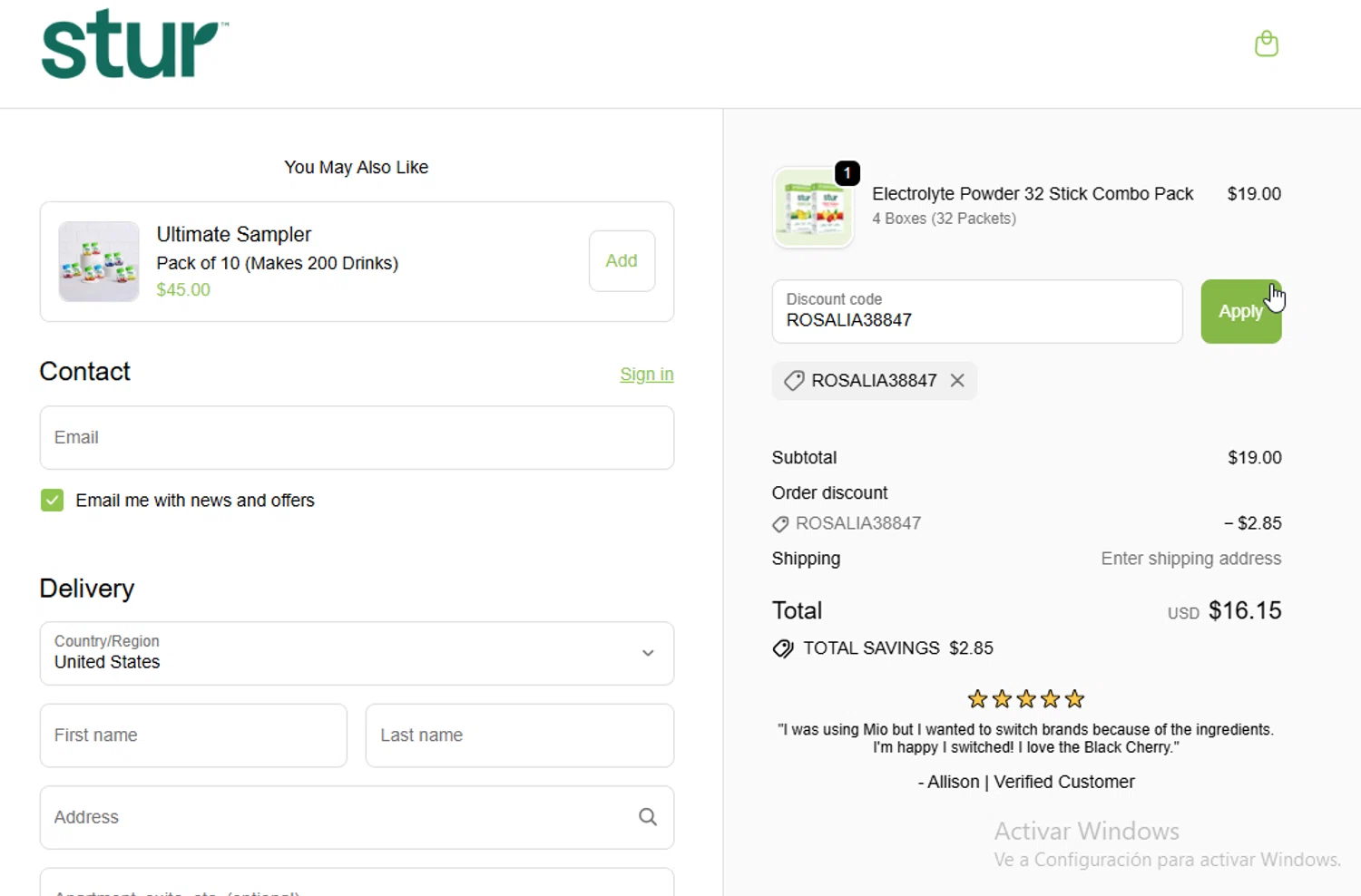Click the Subtotal $19.00 value
Screen dimensions: 1361x896
(1255, 458)
